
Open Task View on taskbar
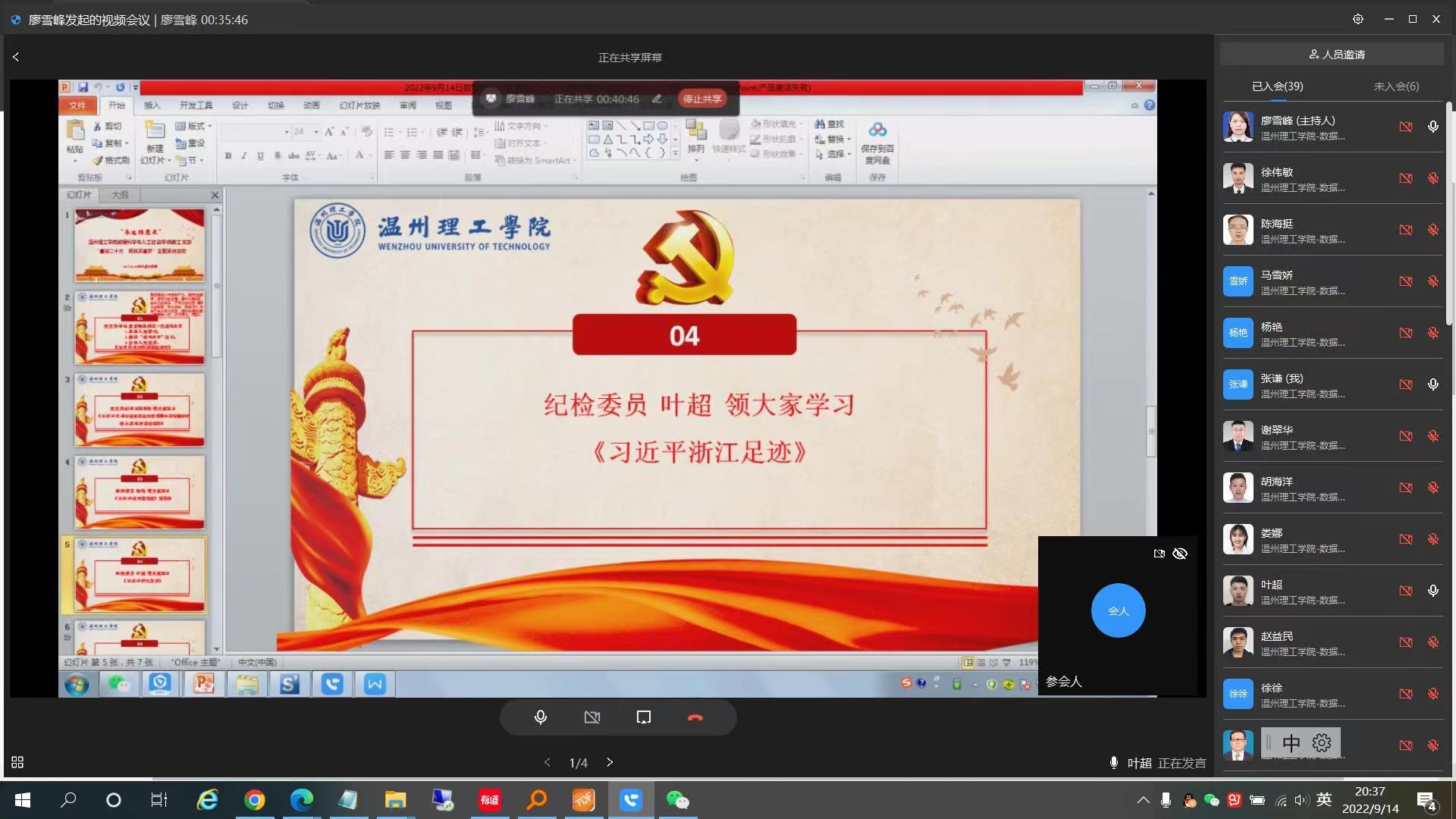coord(158,800)
